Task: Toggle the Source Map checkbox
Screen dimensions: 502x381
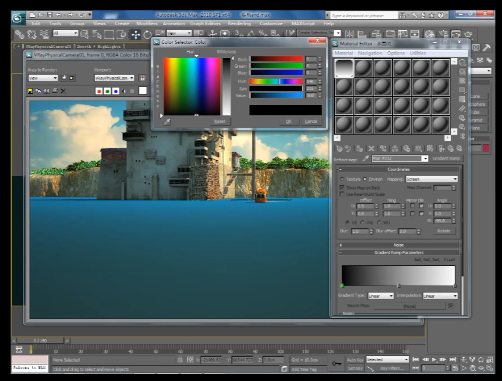Action: point(451,306)
